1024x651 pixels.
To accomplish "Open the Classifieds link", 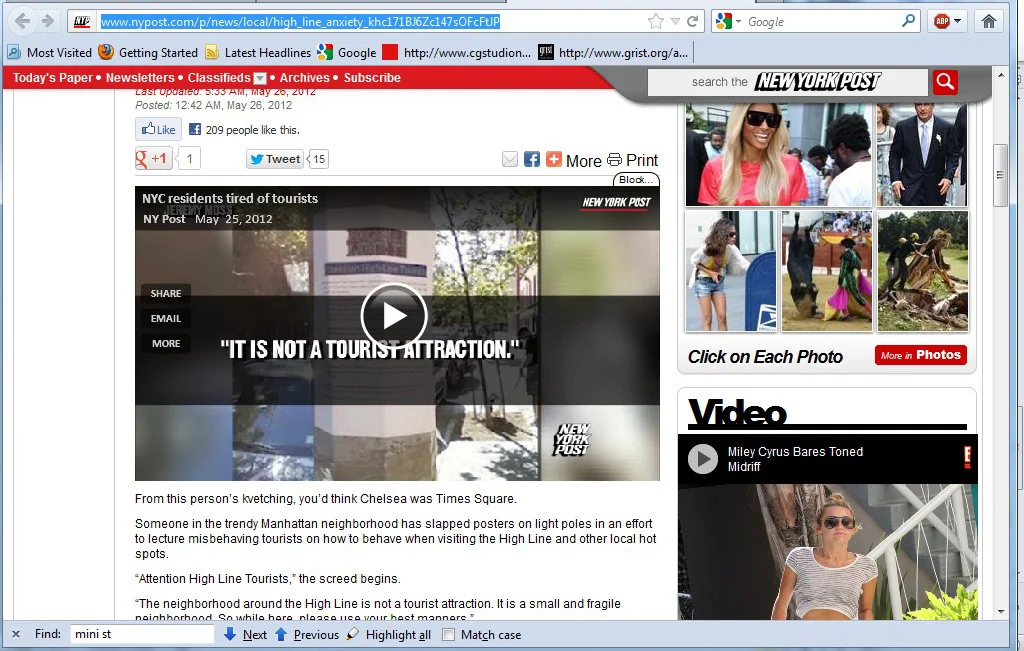I will [219, 78].
